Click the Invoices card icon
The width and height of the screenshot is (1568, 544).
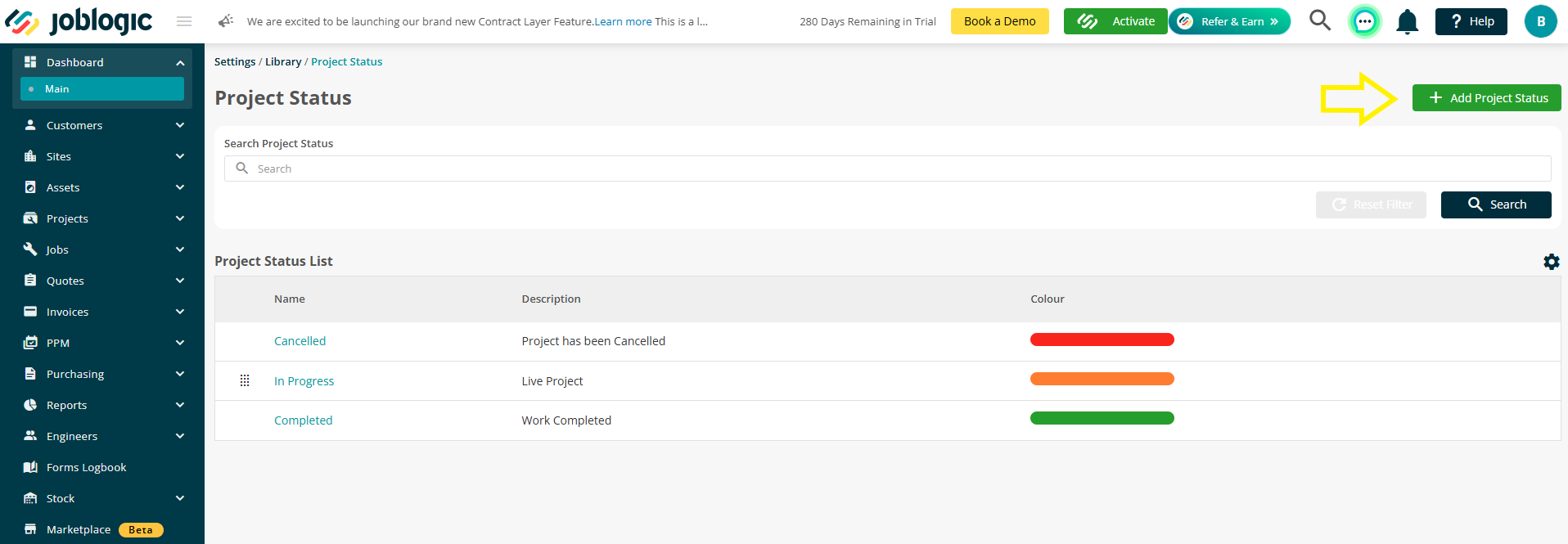tap(30, 312)
